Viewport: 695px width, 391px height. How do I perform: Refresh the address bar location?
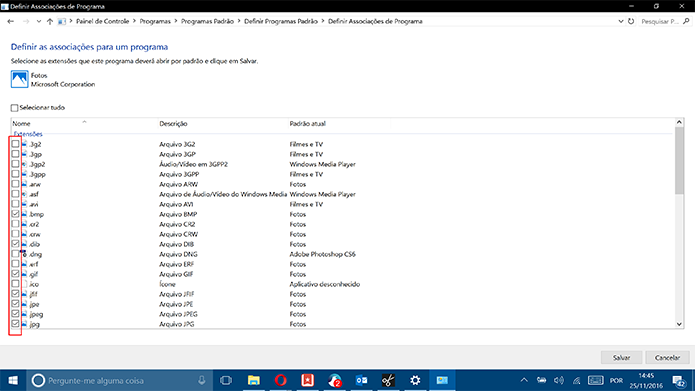coord(631,21)
